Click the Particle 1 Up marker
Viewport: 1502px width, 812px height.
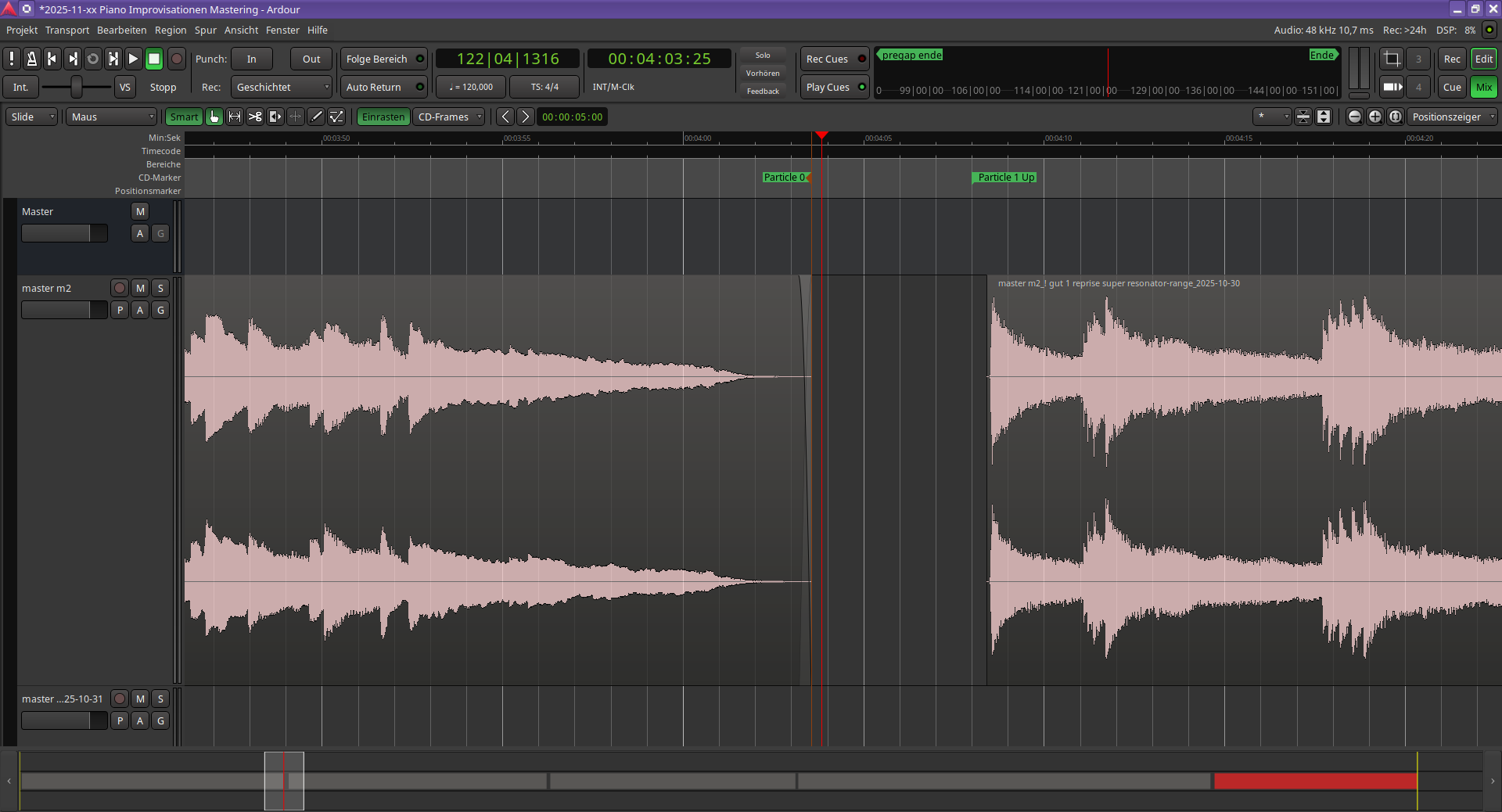tap(1005, 178)
